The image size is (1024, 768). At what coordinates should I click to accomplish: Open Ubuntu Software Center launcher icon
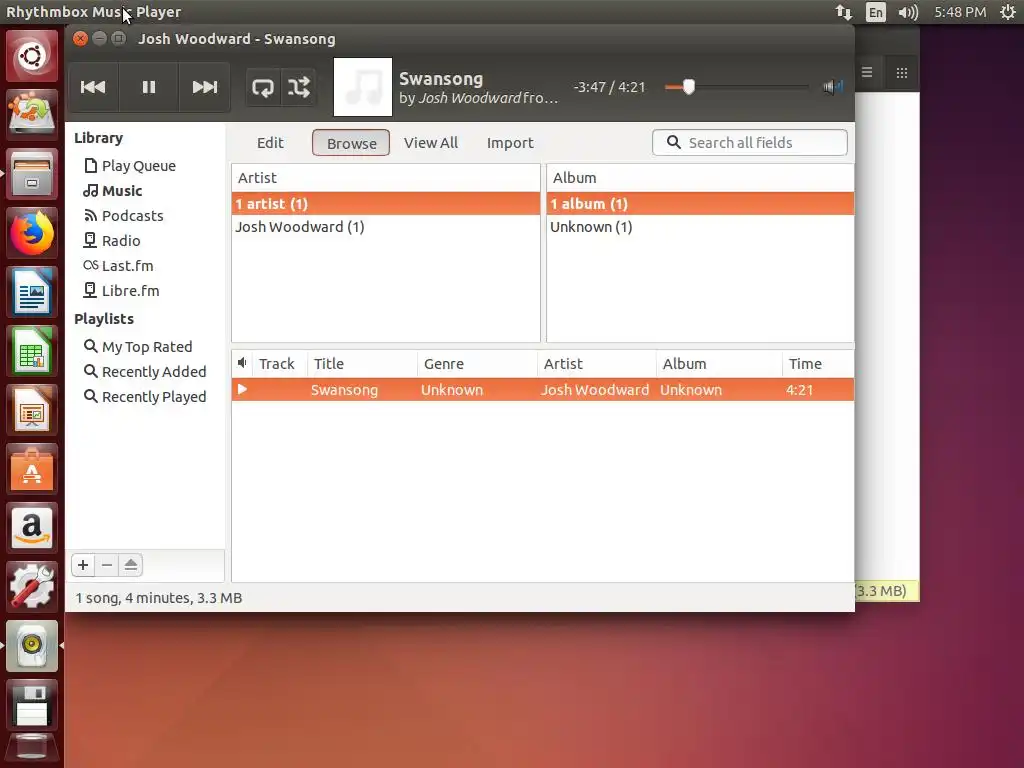[x=32, y=469]
